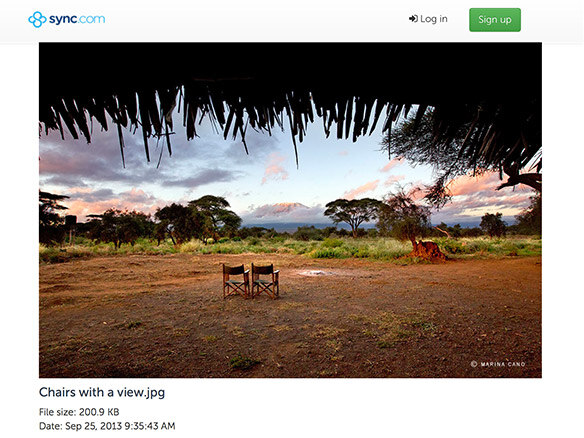Image resolution: width=584 pixels, height=438 pixels.
Task: Click the red termite mound in photo
Action: coord(428,250)
